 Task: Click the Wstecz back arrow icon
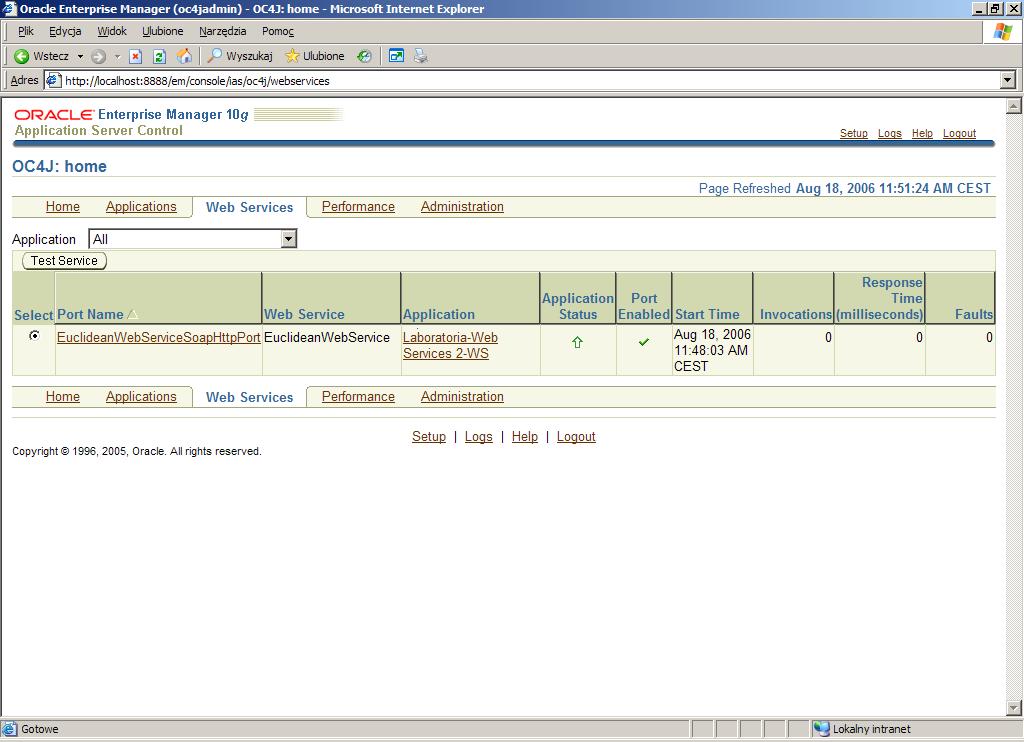coord(22,56)
